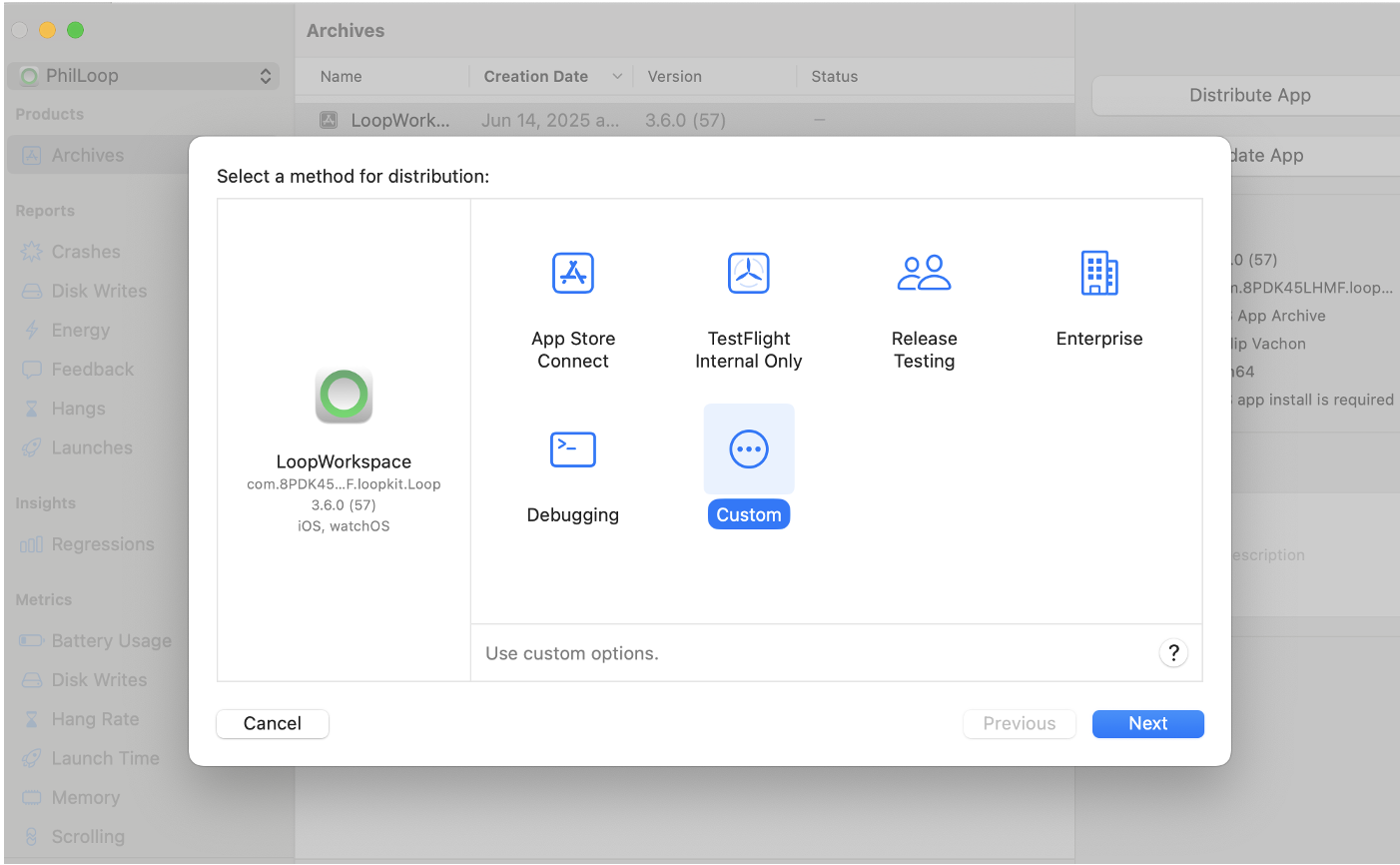Select the LoopWork... archive row

pos(685,121)
